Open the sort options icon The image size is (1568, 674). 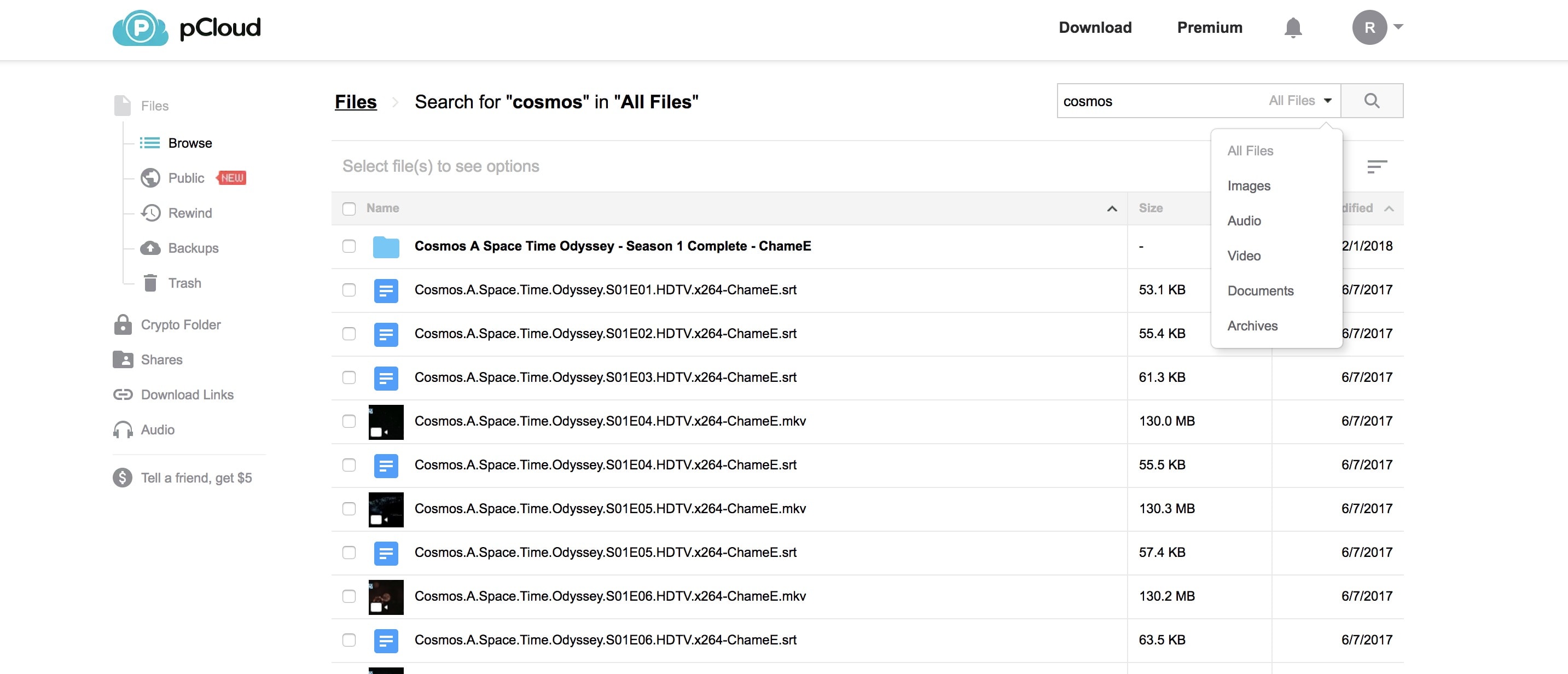(1377, 166)
